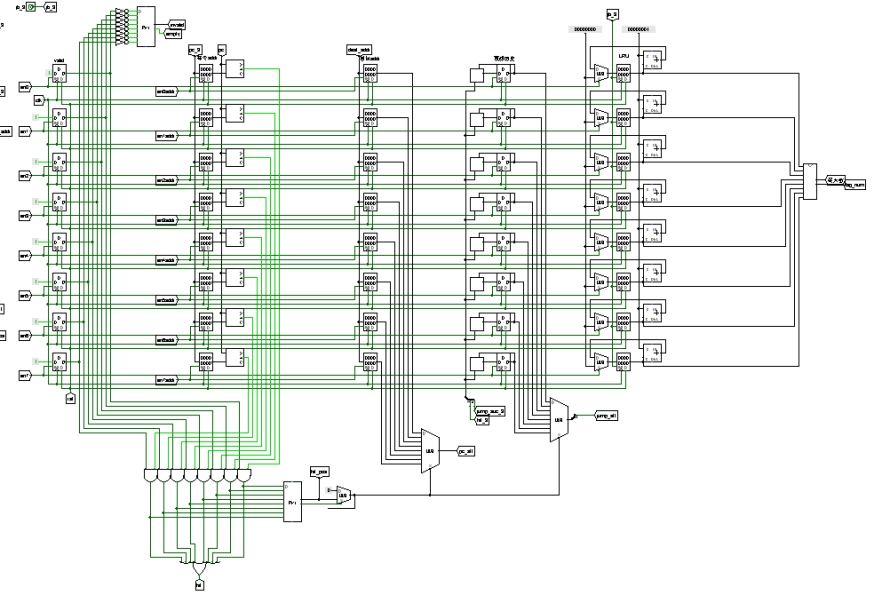The width and height of the screenshot is (882, 595).
Task: Select the en3addr tunnel
Action: [x=166, y=220]
